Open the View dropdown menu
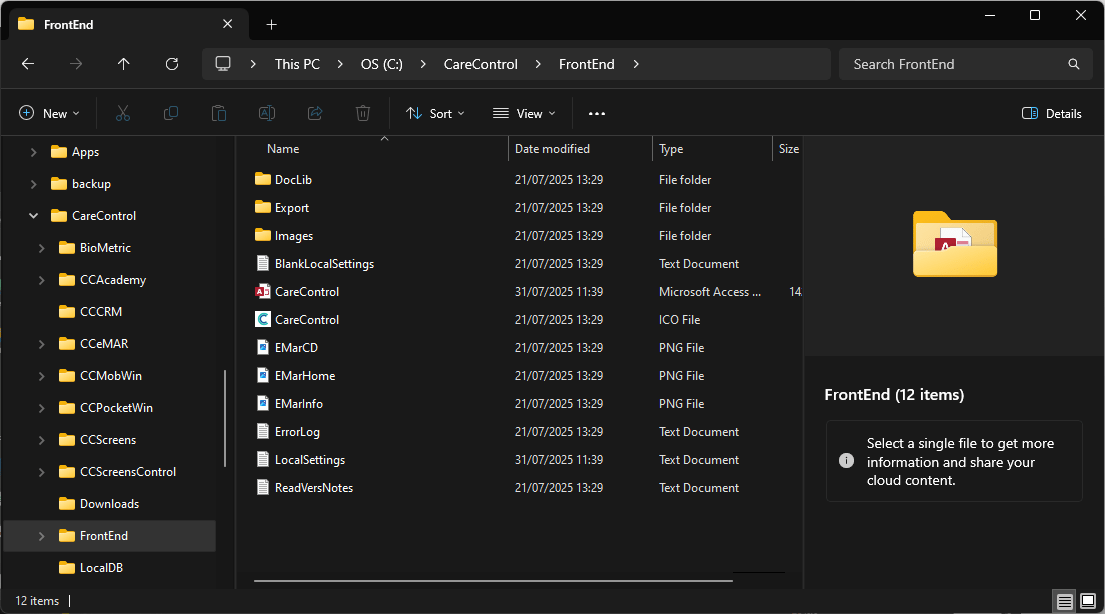The height and width of the screenshot is (614, 1105). pos(524,113)
